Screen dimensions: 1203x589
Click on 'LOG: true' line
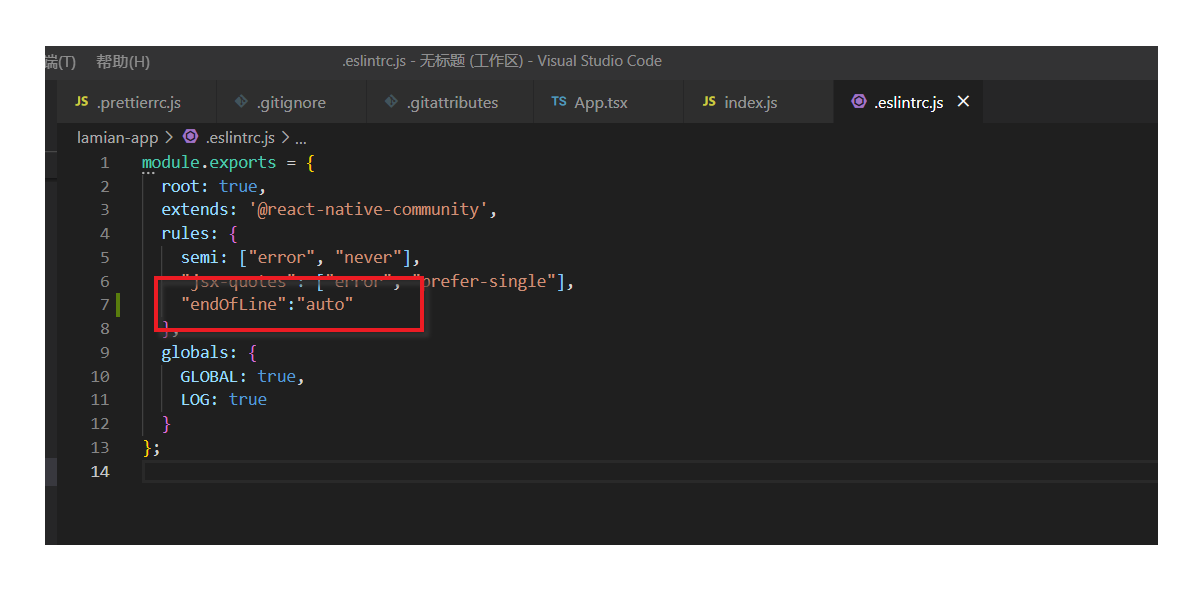pos(223,399)
